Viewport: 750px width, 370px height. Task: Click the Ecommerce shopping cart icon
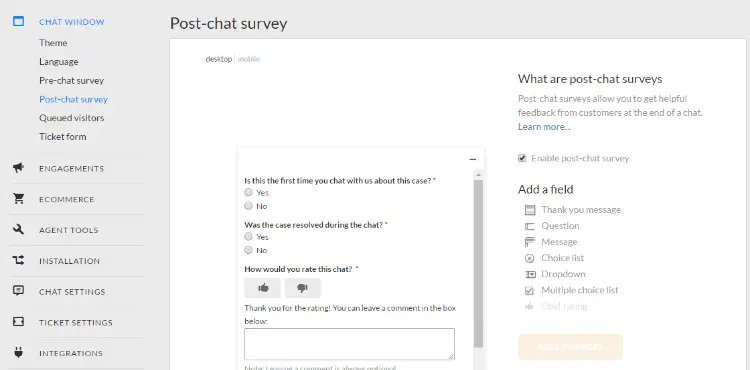pos(18,199)
